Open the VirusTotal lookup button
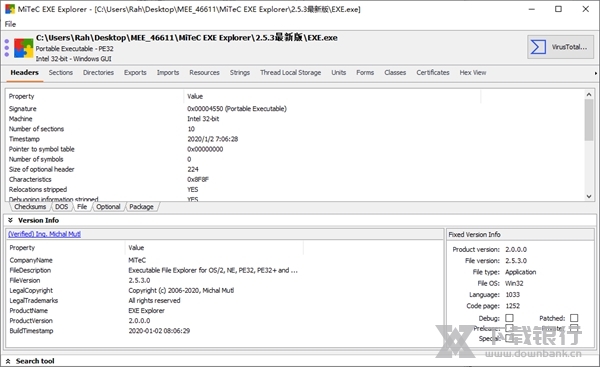This screenshot has height=367, width=600. click(560, 47)
